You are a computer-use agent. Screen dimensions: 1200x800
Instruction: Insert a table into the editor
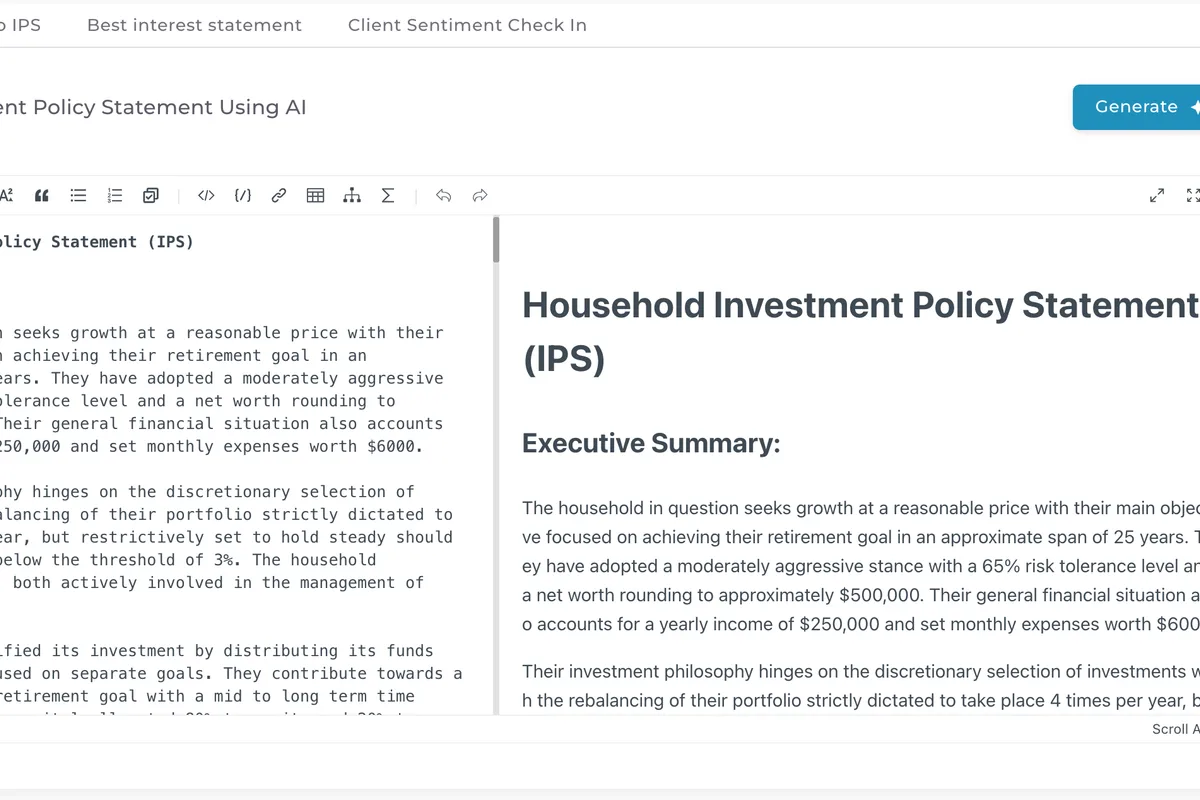(x=315, y=196)
